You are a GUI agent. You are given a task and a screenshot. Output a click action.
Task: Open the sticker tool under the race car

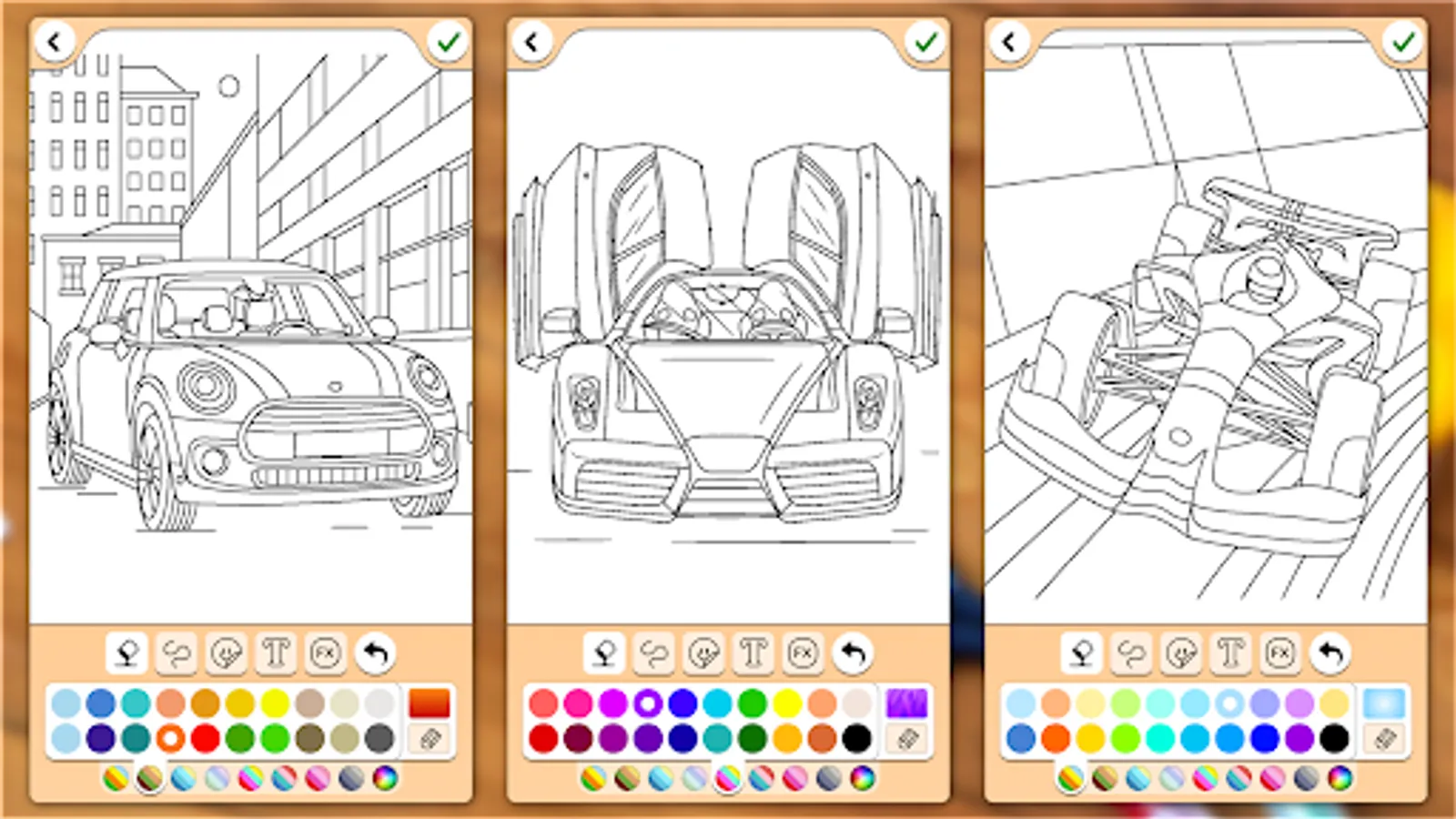[1181, 652]
